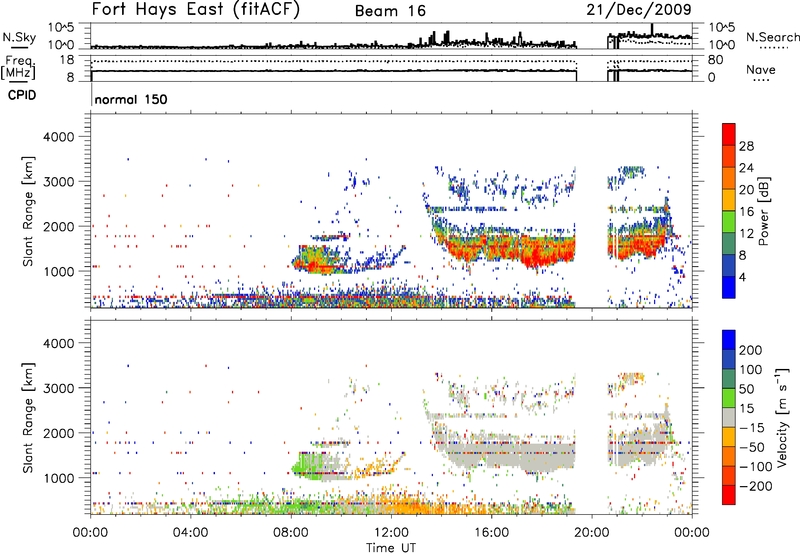This screenshot has height=554, width=800.
Task: Pick the orange 20–24 dB Power segment
Action: (x=729, y=178)
